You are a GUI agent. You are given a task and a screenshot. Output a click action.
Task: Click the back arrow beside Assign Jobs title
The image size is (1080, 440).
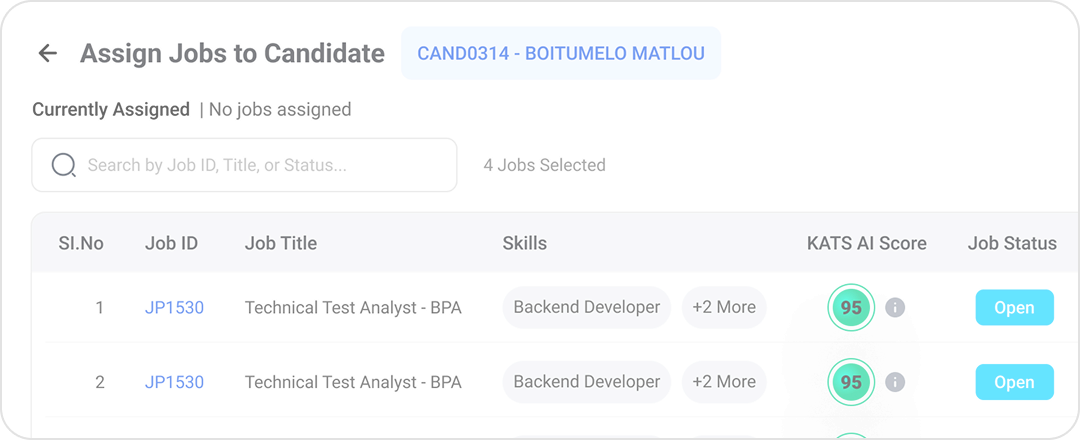point(47,54)
